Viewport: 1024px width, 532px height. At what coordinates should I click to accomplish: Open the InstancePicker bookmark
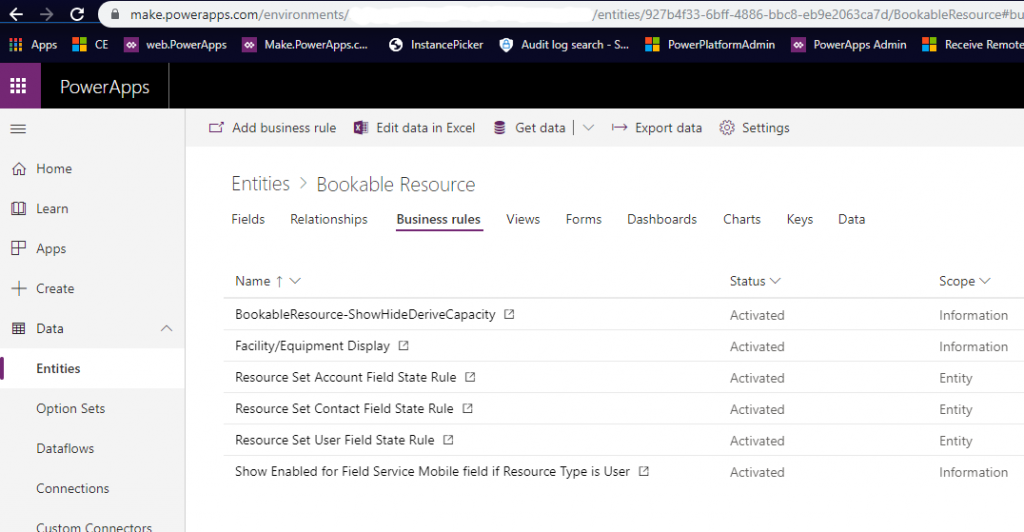coord(436,44)
